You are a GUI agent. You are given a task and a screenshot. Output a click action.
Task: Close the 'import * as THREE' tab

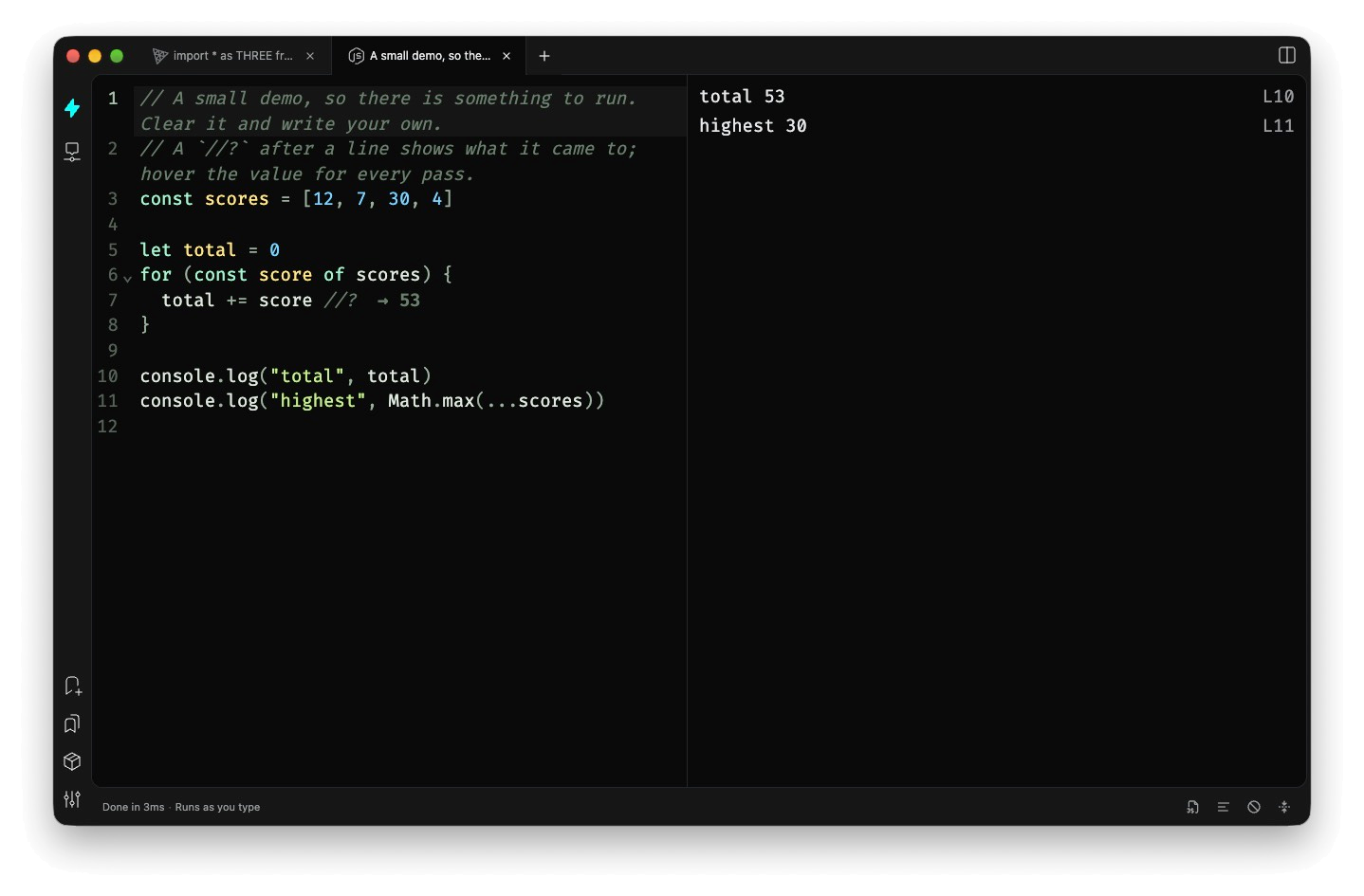click(310, 56)
